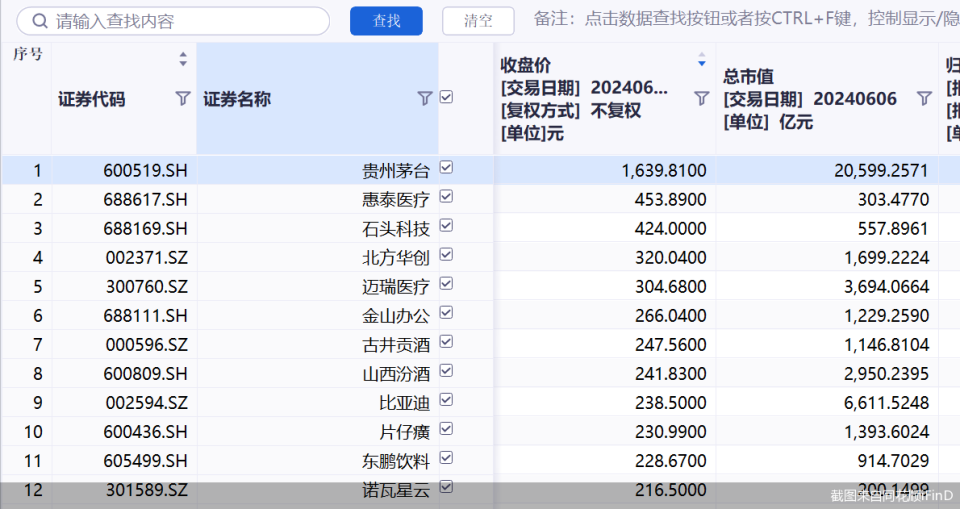Toggle the select-all checkbox in header
Viewport: 960px width, 509px height.
click(x=446, y=97)
